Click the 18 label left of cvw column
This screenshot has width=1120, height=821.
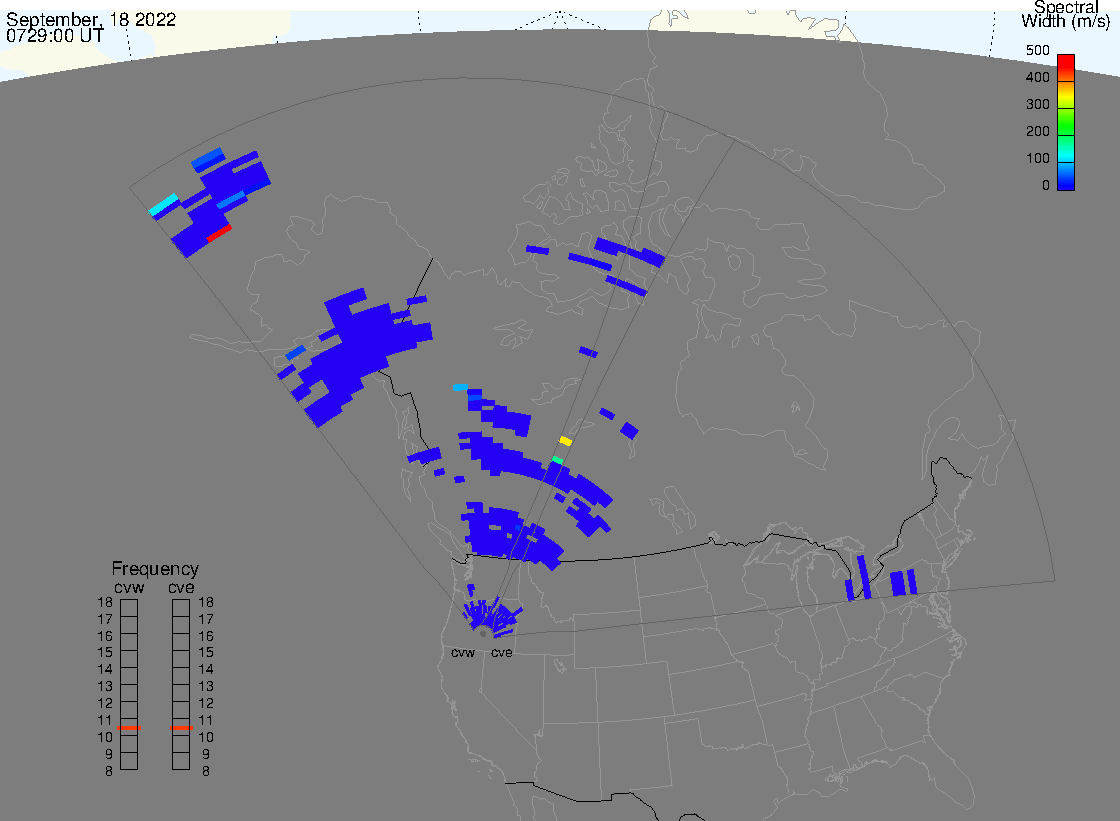pos(105,602)
